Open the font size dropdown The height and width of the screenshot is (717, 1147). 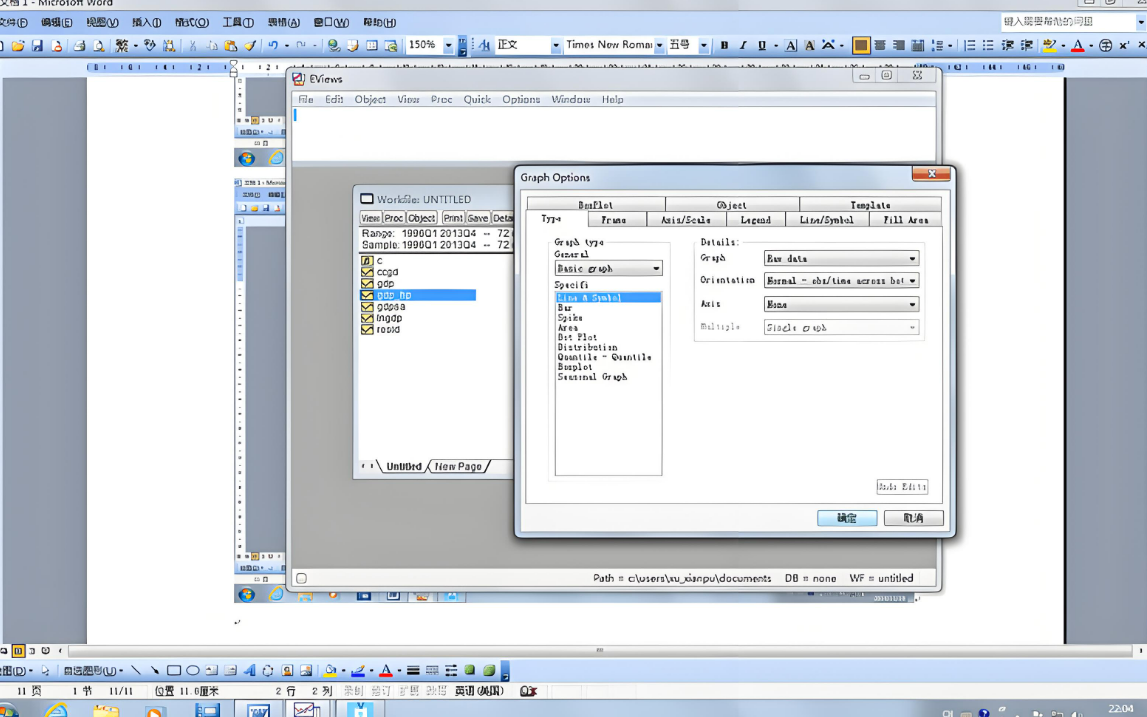coord(704,45)
